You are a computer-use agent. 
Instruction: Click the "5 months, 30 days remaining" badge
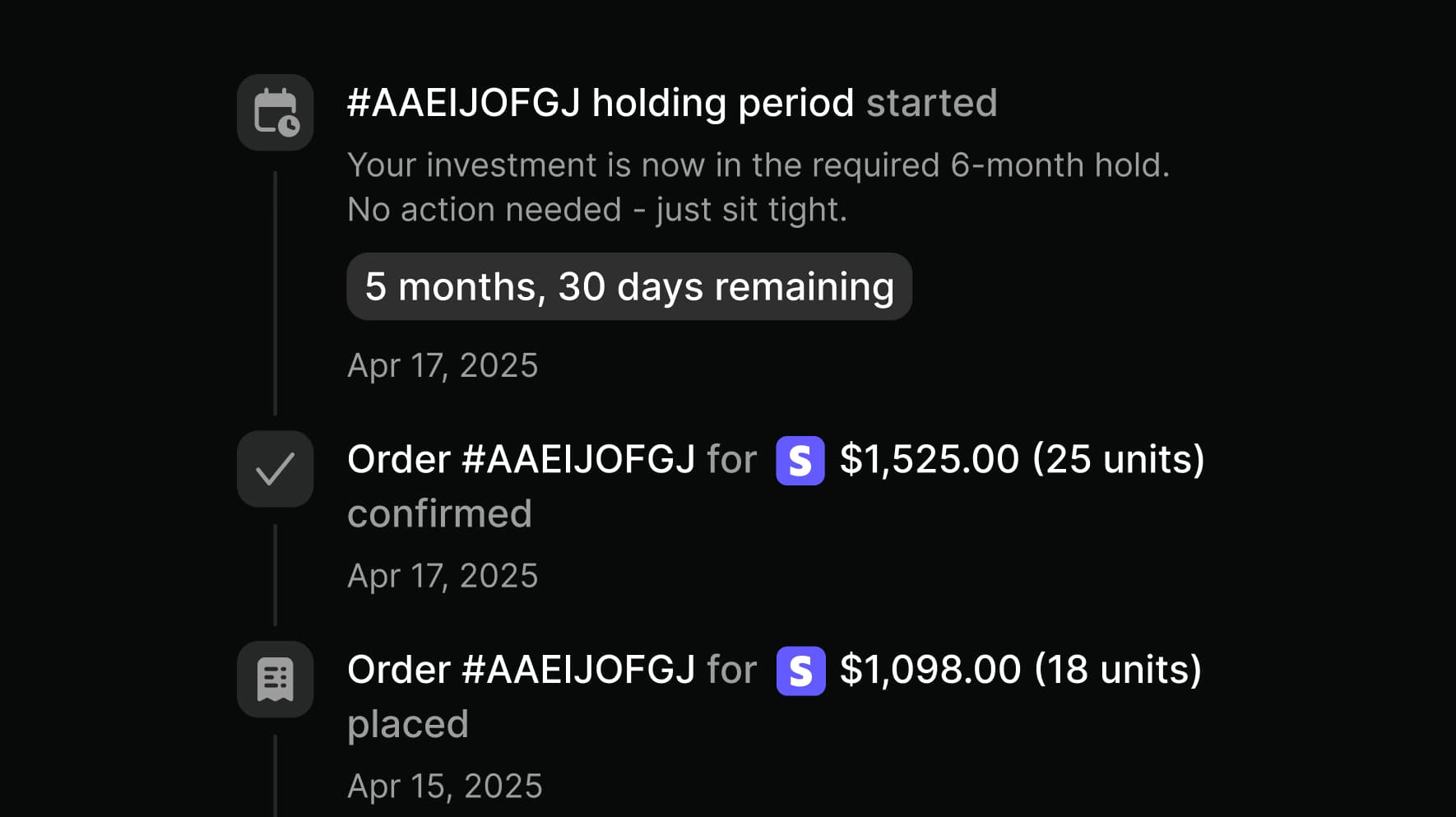pyautogui.click(x=629, y=286)
